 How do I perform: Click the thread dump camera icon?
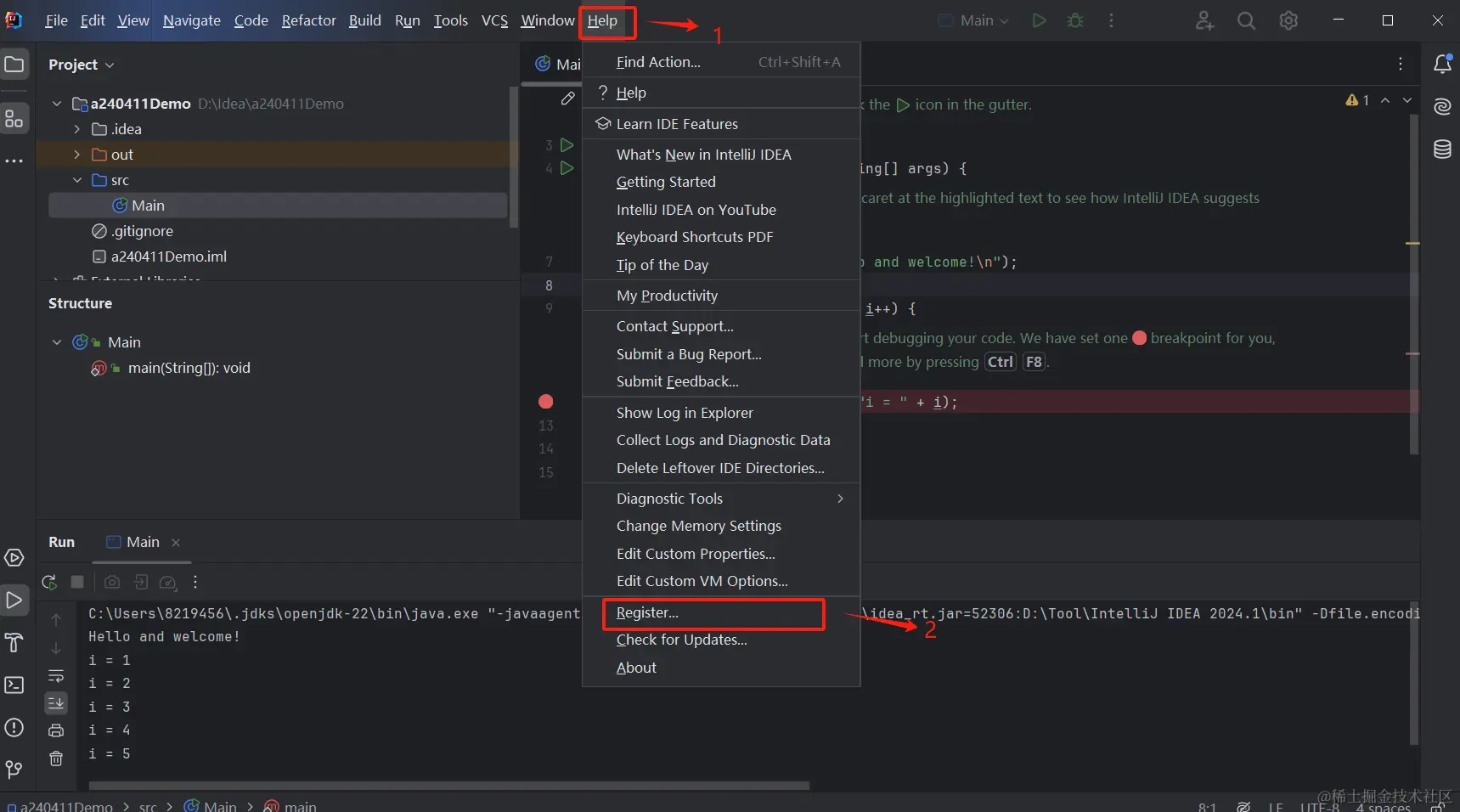click(x=112, y=583)
